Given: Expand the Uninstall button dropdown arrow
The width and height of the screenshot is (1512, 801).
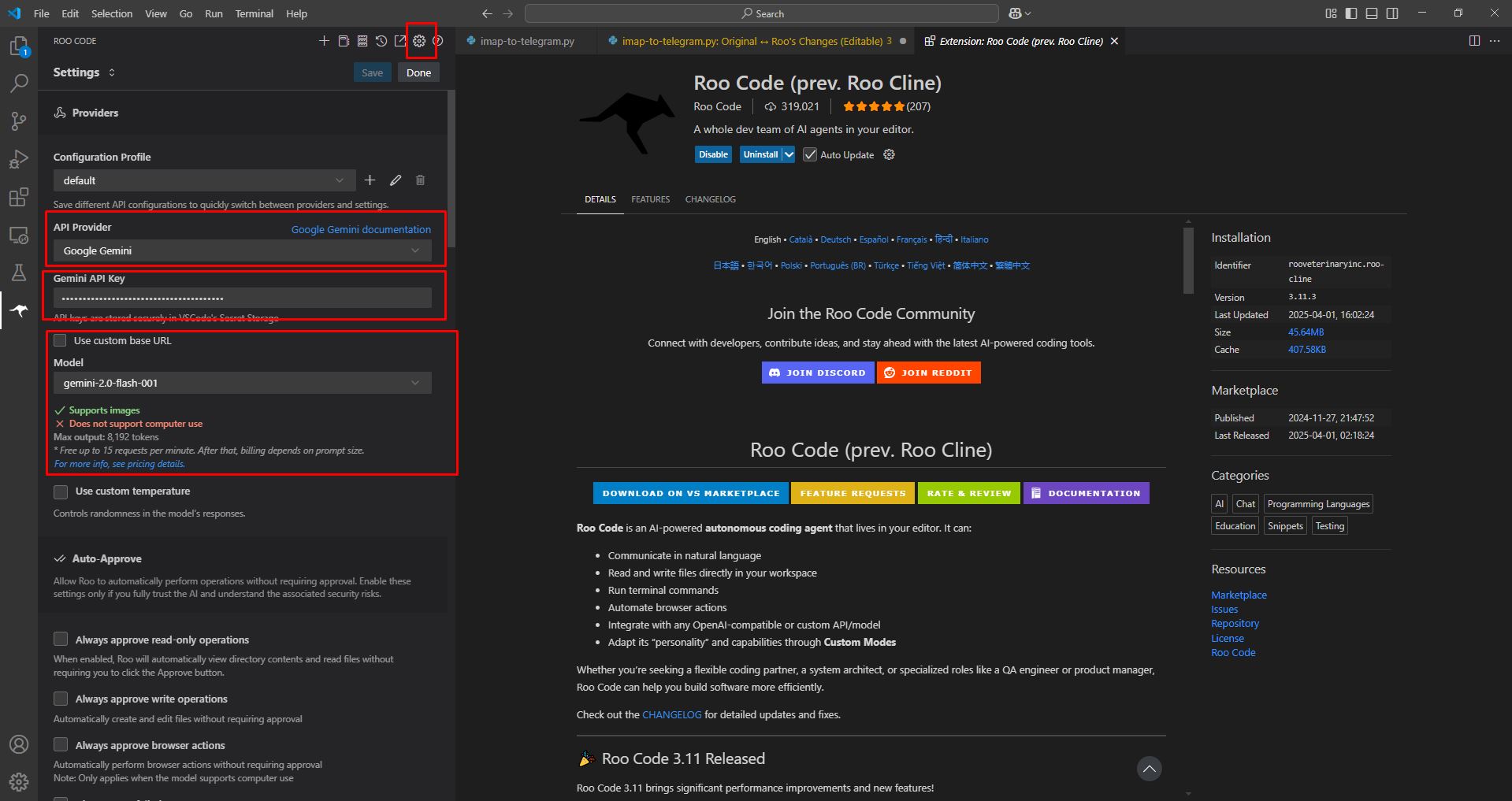Looking at the screenshot, I should [790, 154].
